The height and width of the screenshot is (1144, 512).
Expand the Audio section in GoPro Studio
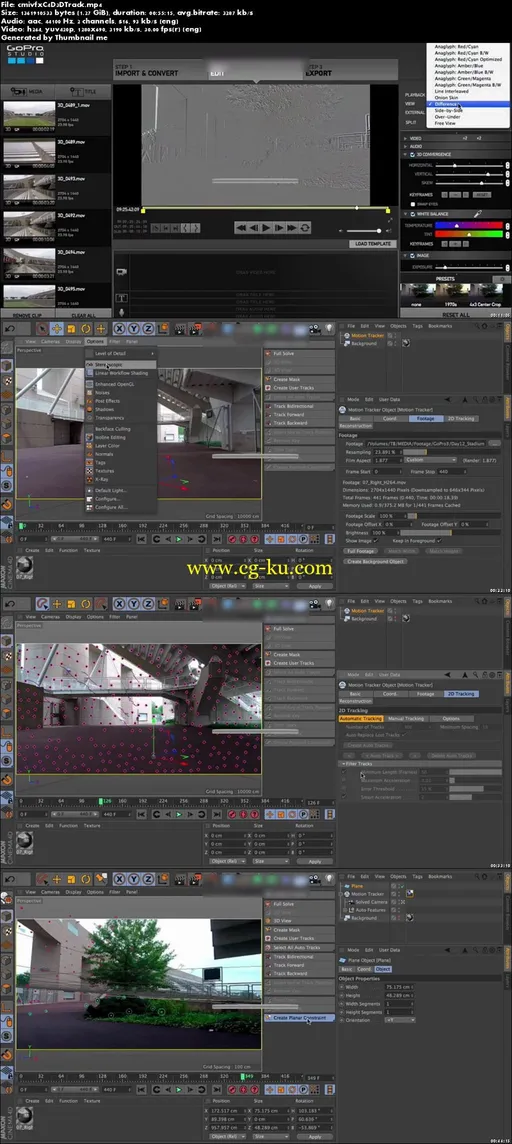(x=406, y=146)
